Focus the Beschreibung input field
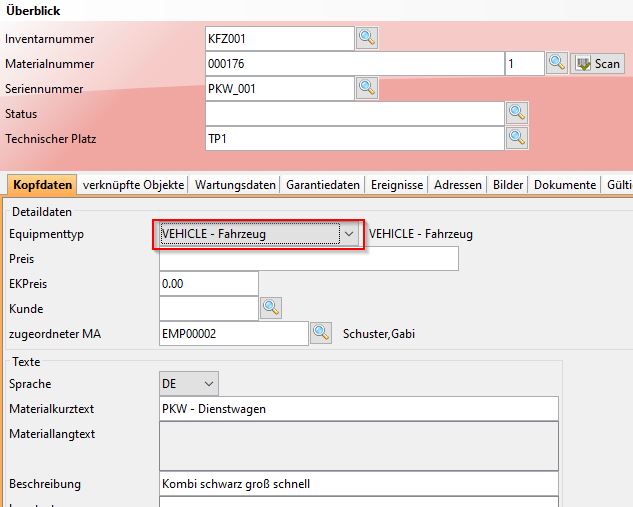 pos(358,484)
